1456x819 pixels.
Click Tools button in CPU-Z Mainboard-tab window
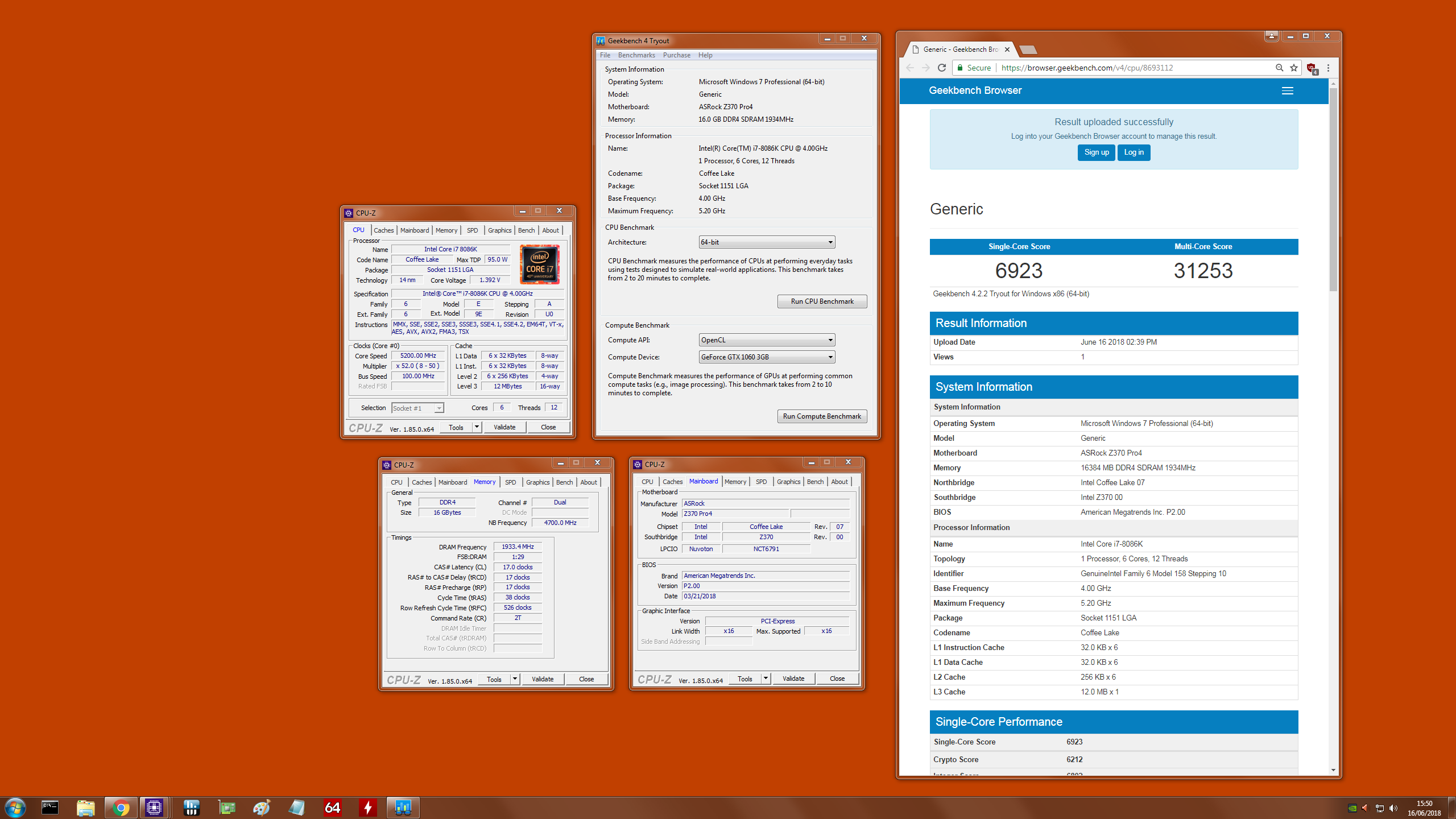tap(745, 679)
